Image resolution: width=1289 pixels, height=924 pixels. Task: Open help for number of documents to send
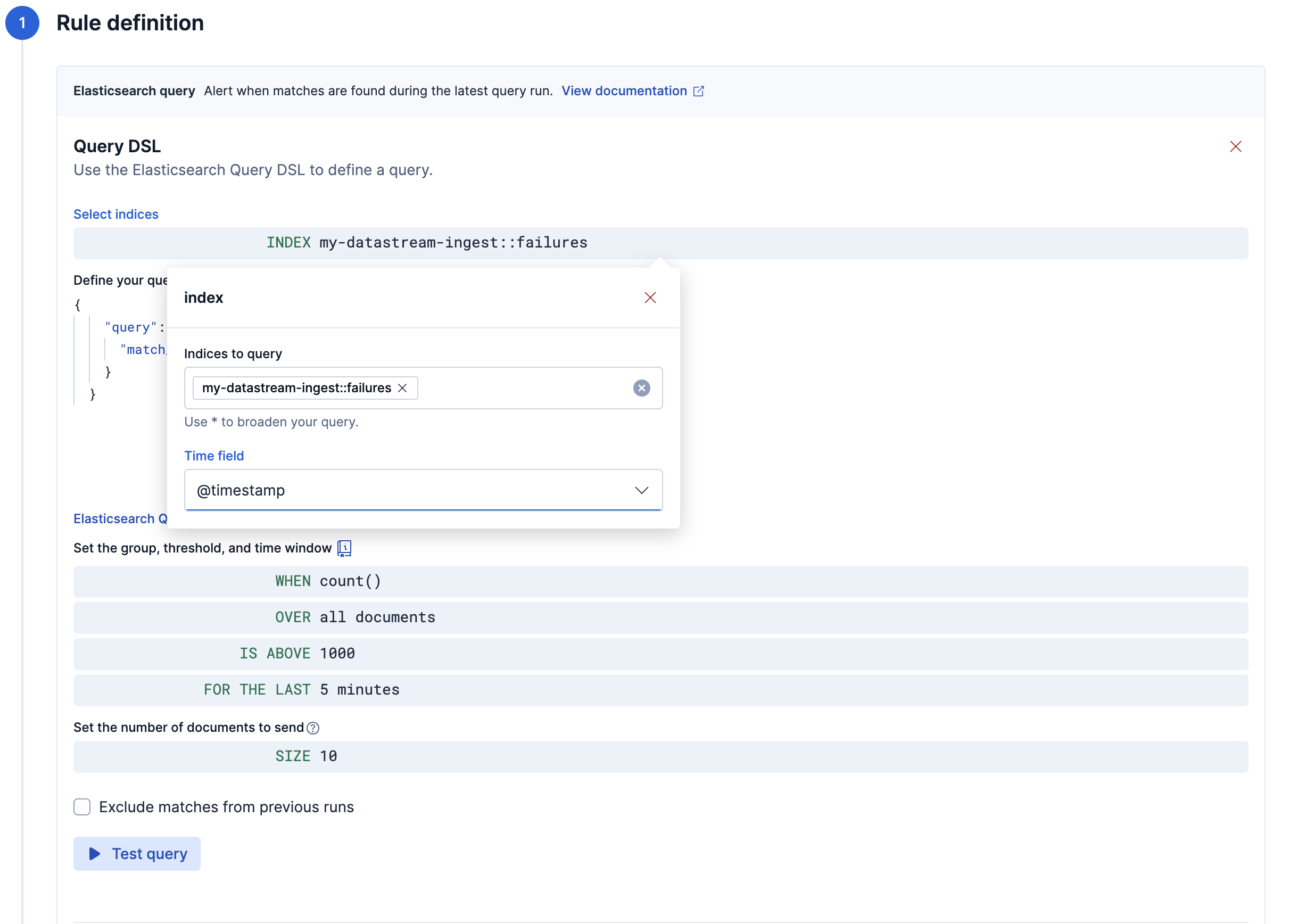[x=313, y=728]
